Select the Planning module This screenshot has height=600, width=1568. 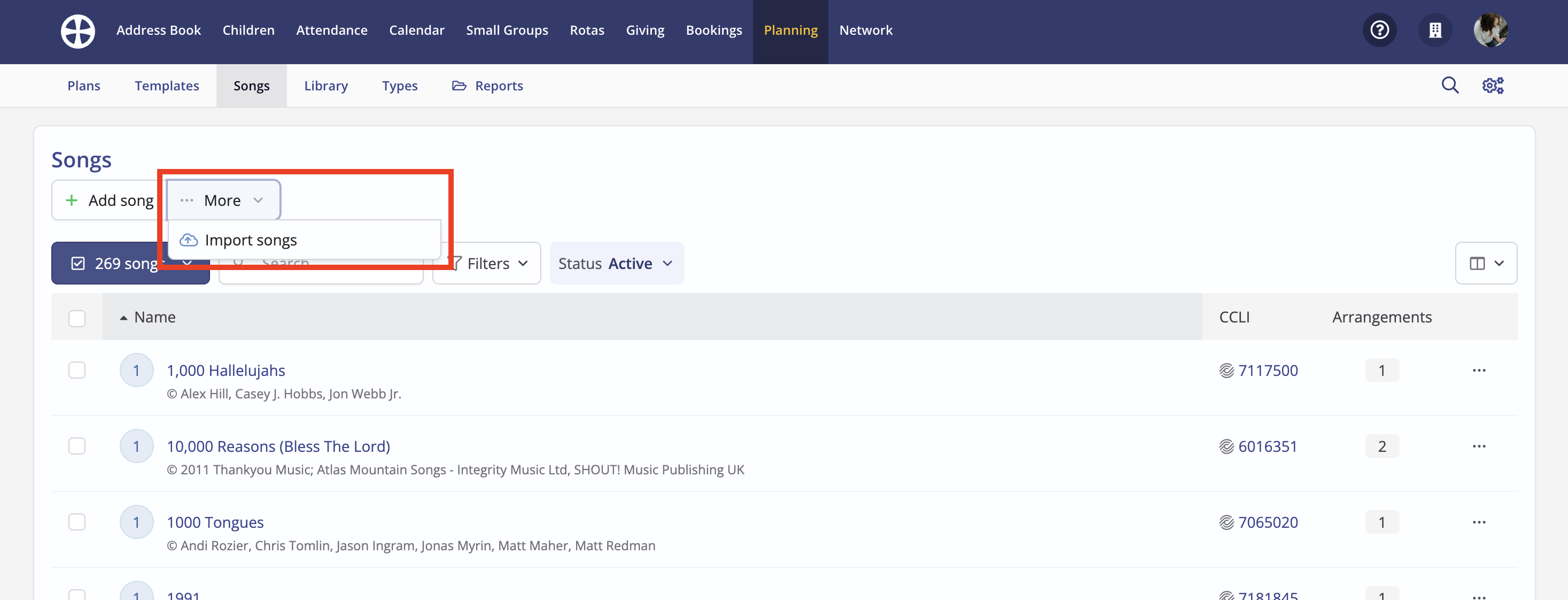pyautogui.click(x=791, y=30)
